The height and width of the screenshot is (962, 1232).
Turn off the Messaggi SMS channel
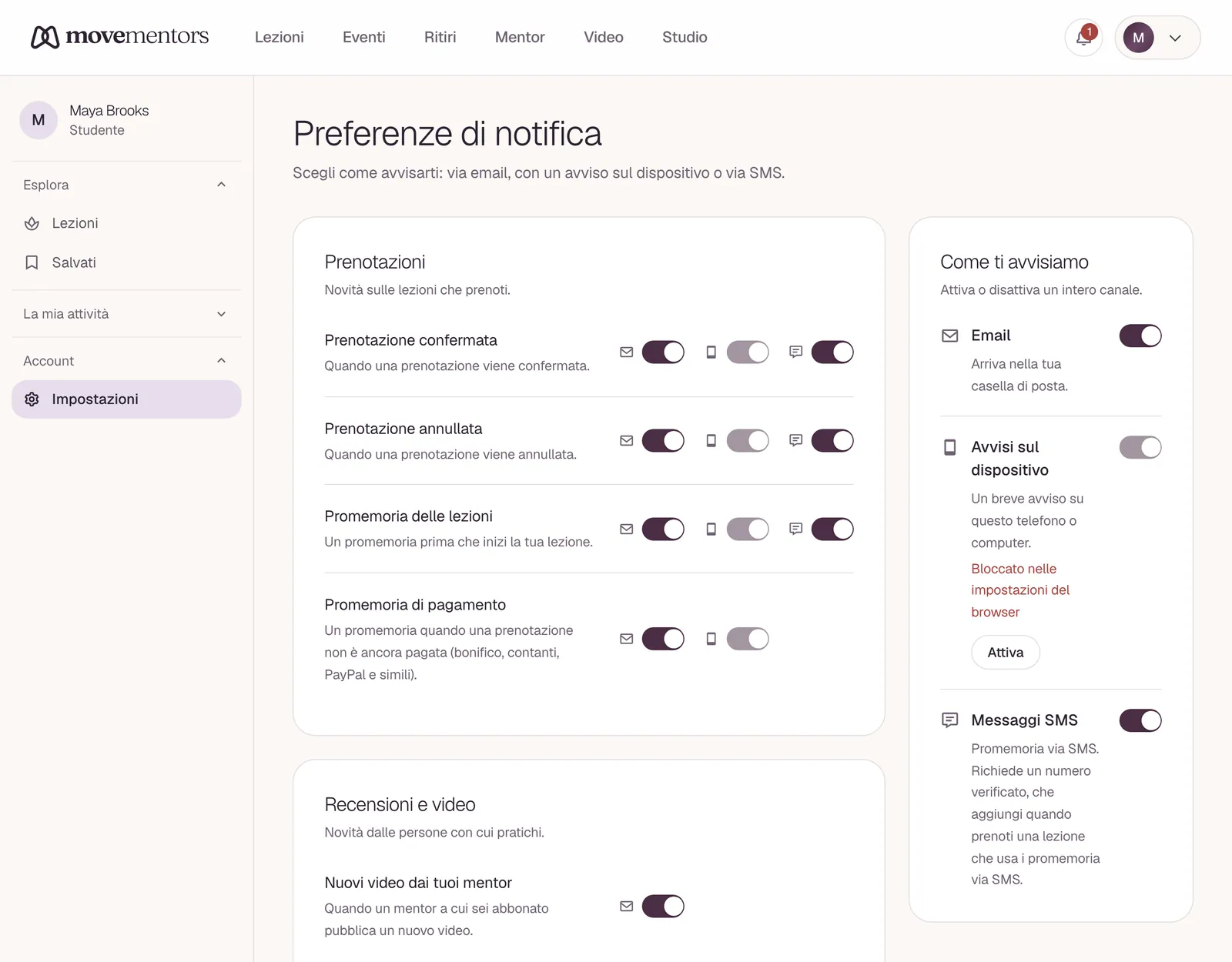tap(1140, 720)
